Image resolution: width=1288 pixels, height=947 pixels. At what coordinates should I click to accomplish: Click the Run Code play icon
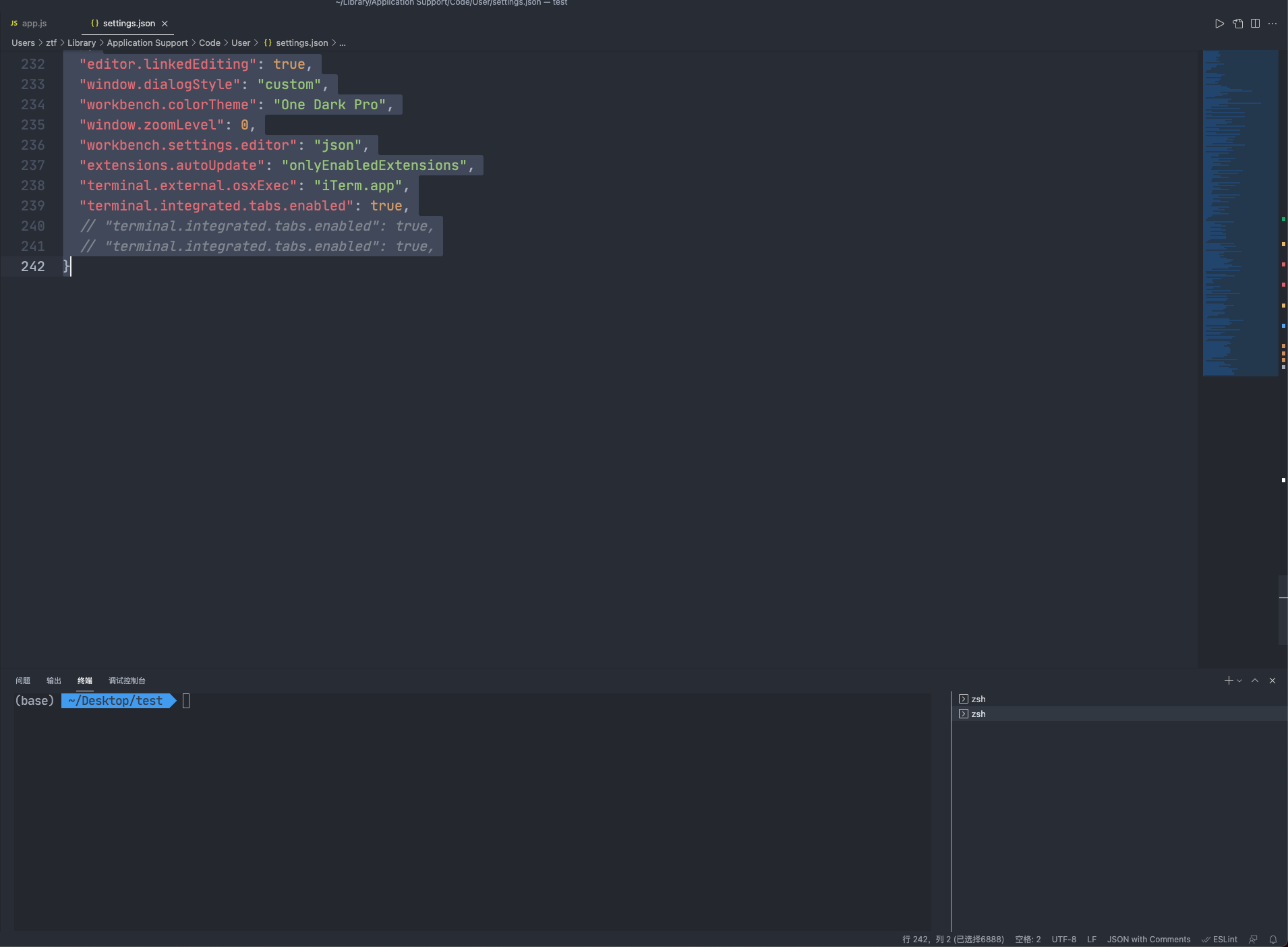coord(1219,23)
